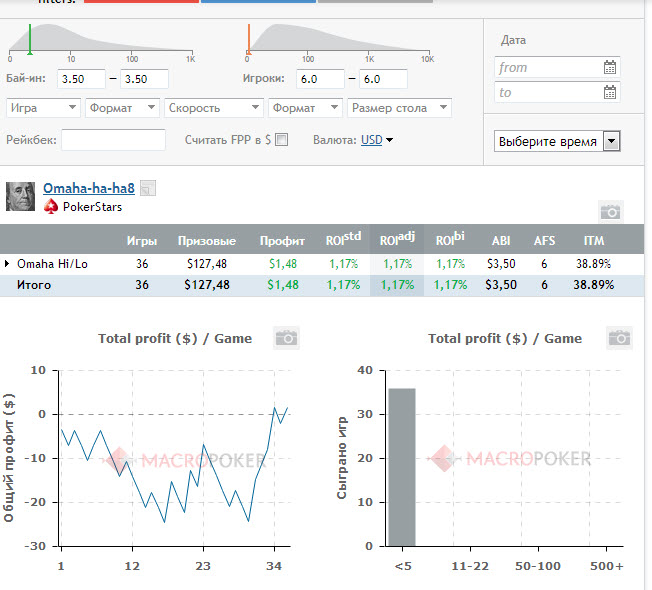Click the 38.89% ITM value in Итого row

pyautogui.click(x=593, y=285)
